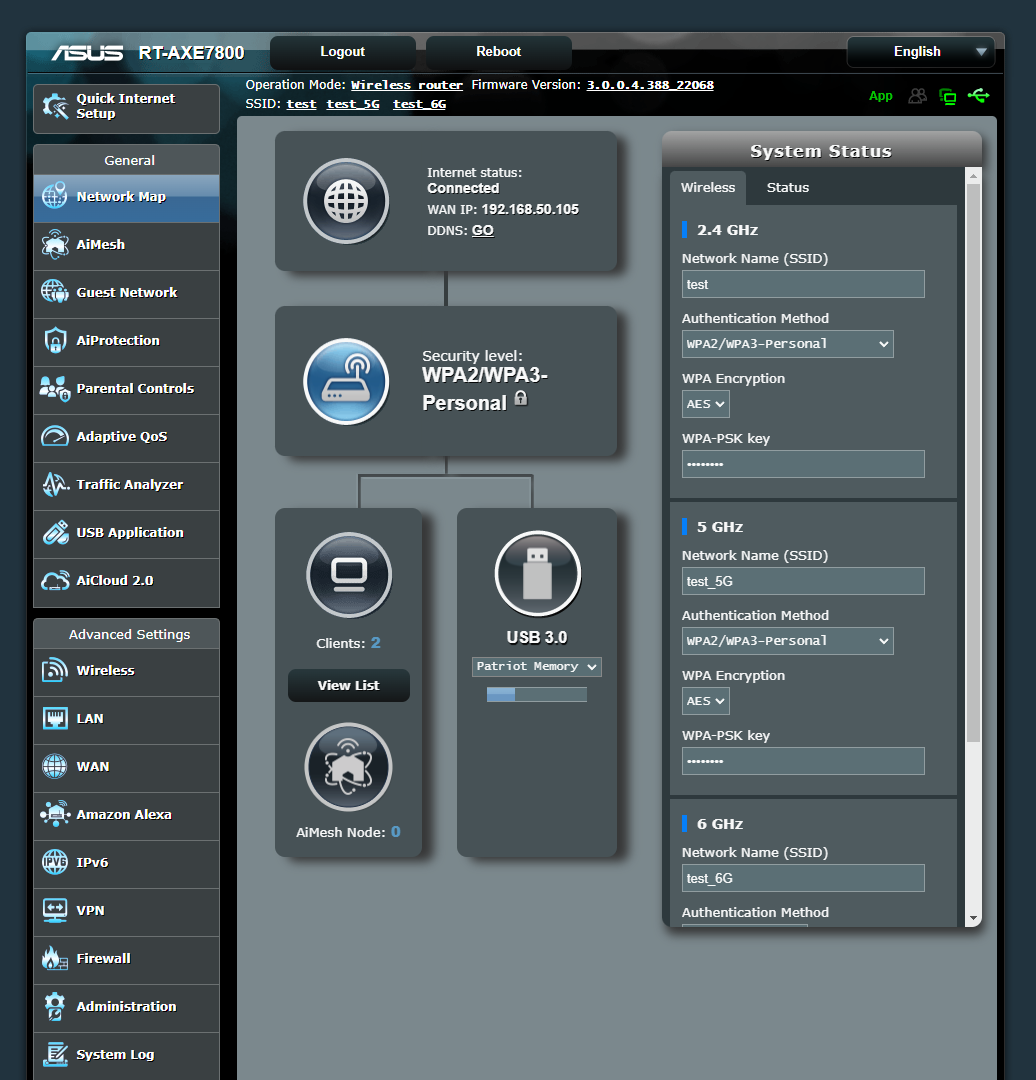Click the test_5G SSID link in header
This screenshot has width=1036, height=1080.
point(353,104)
